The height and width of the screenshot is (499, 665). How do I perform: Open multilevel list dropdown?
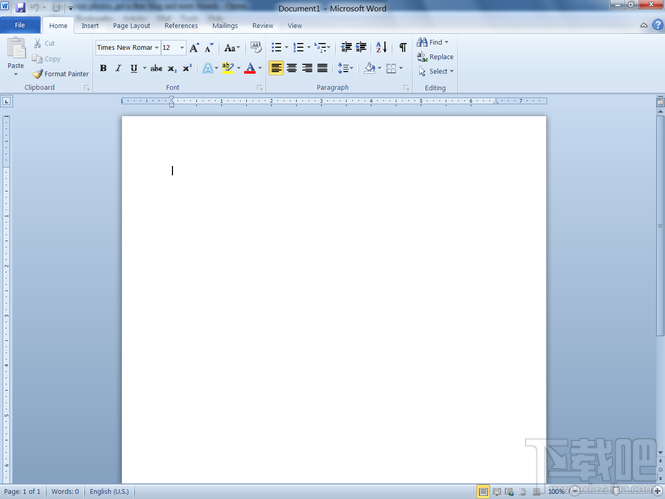point(329,47)
